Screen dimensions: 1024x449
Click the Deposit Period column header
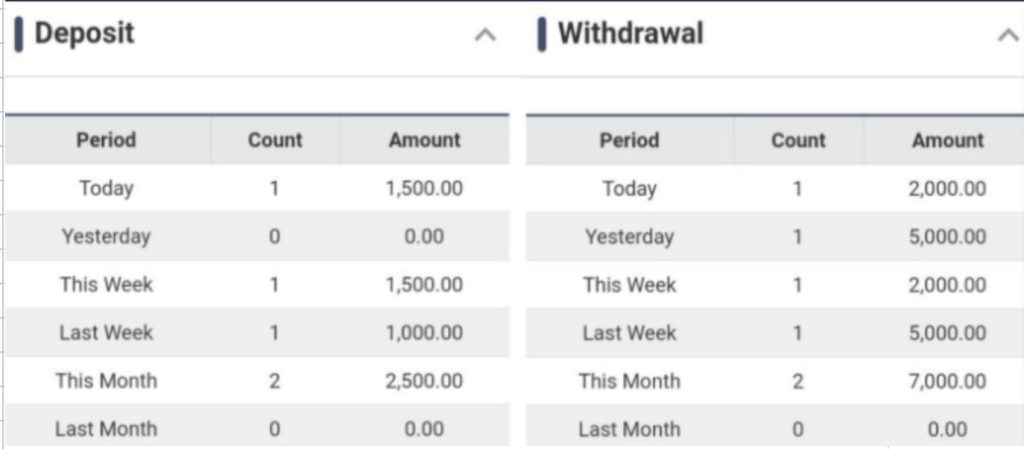[x=106, y=140]
